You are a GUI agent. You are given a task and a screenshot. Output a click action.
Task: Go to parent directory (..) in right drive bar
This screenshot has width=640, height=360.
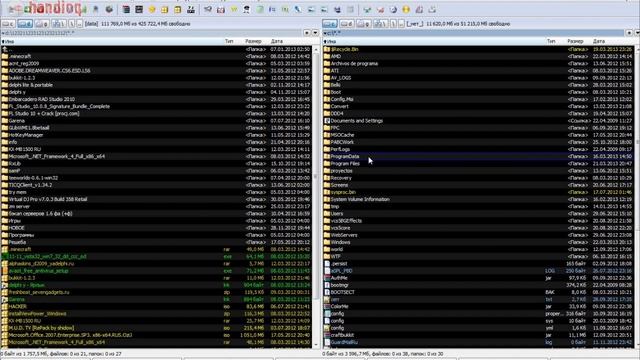[401, 24]
